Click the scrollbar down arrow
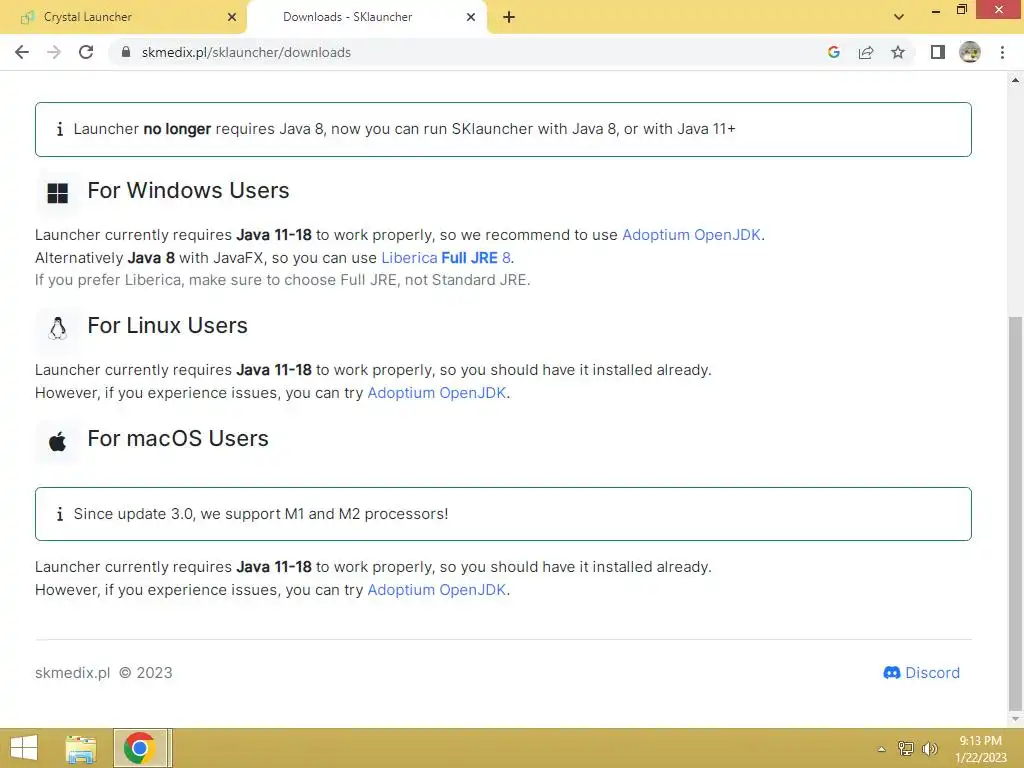Image resolution: width=1024 pixels, height=768 pixels. [1016, 719]
